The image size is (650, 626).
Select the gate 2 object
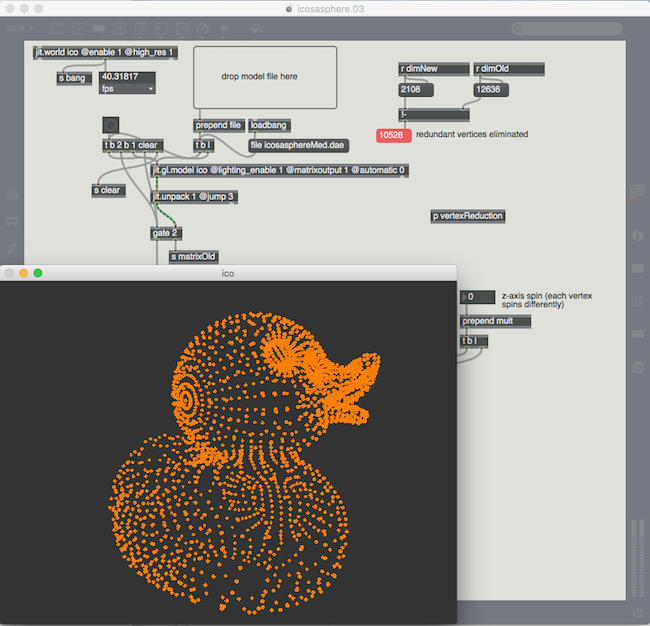(x=166, y=233)
